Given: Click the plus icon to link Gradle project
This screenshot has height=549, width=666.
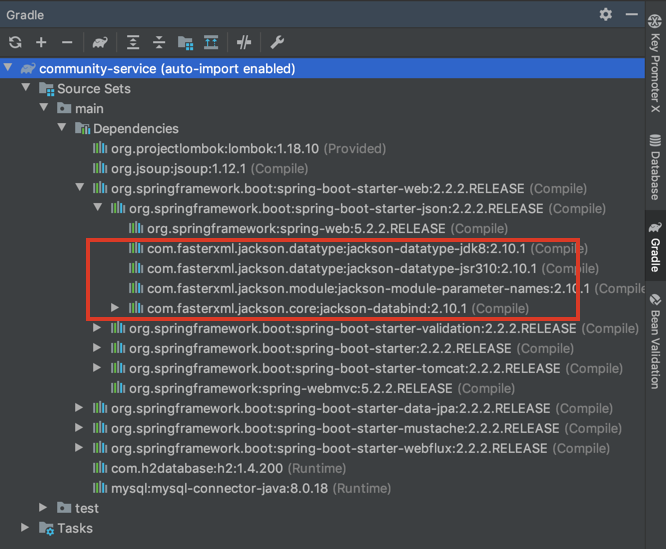Looking at the screenshot, I should tap(41, 42).
